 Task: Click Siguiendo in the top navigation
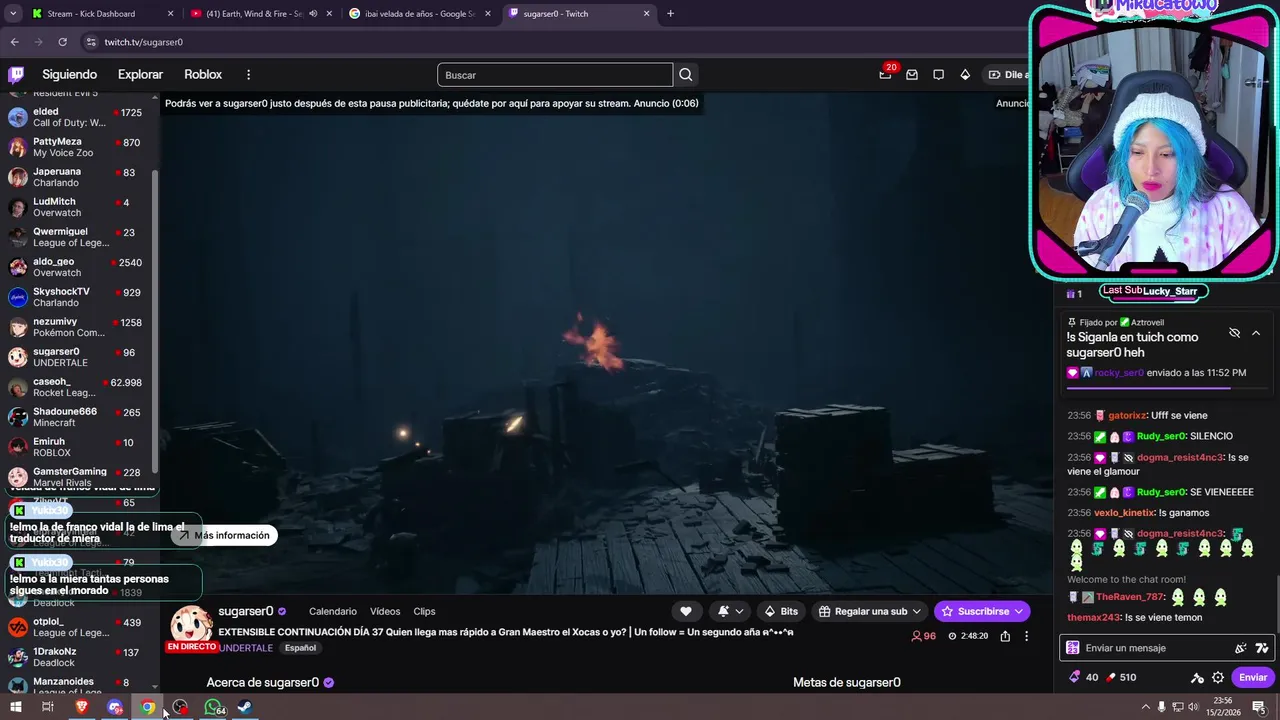70,75
